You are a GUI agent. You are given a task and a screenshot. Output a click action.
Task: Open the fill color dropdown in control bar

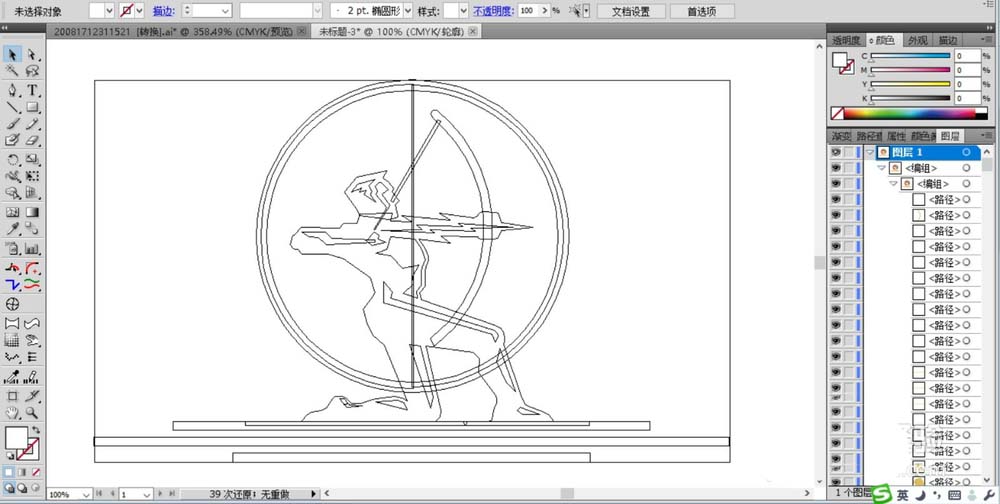(x=108, y=11)
